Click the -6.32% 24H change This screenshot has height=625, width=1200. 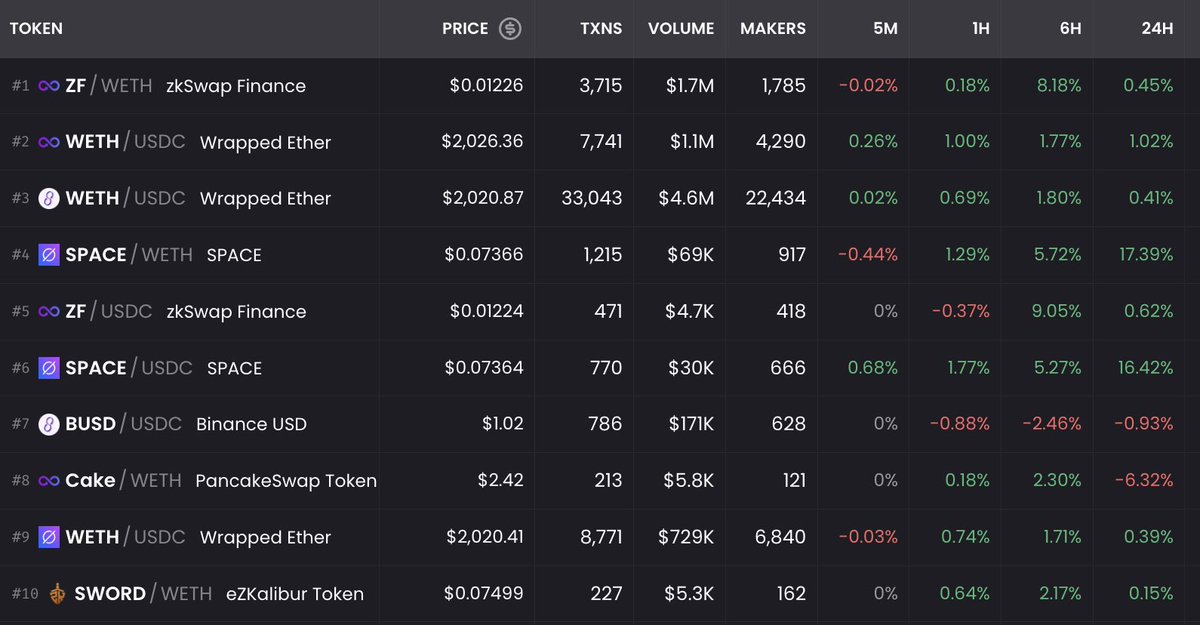(x=1146, y=481)
